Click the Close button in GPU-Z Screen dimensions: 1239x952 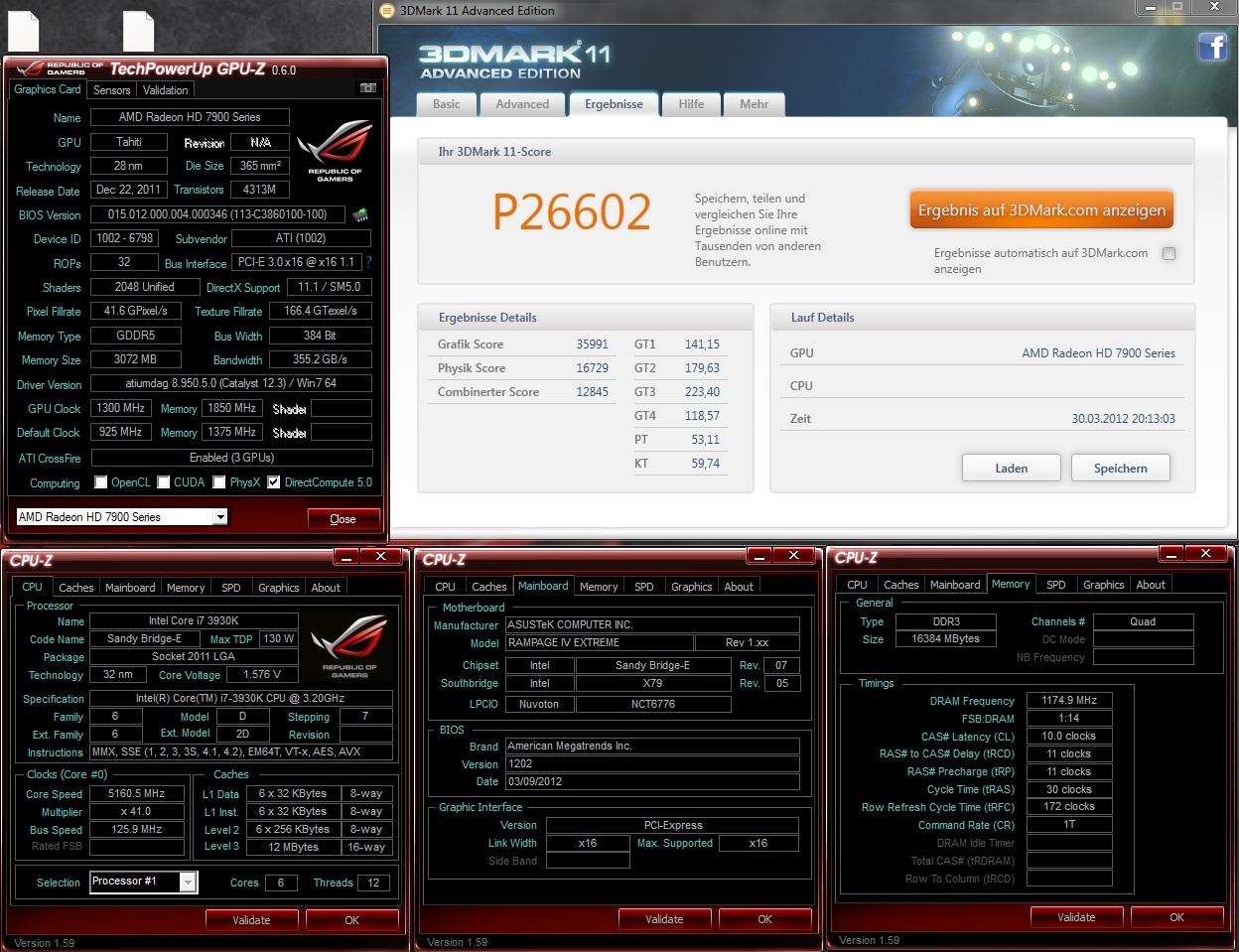pyautogui.click(x=343, y=518)
